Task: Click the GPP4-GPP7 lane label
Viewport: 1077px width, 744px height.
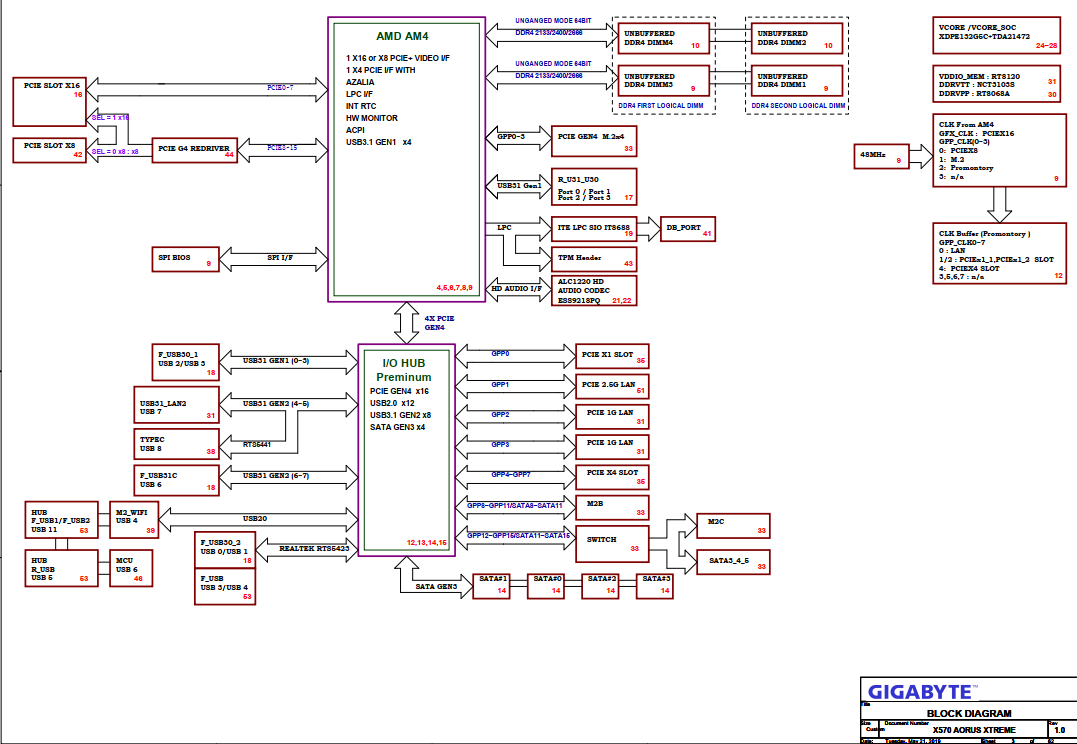Action: [x=511, y=475]
